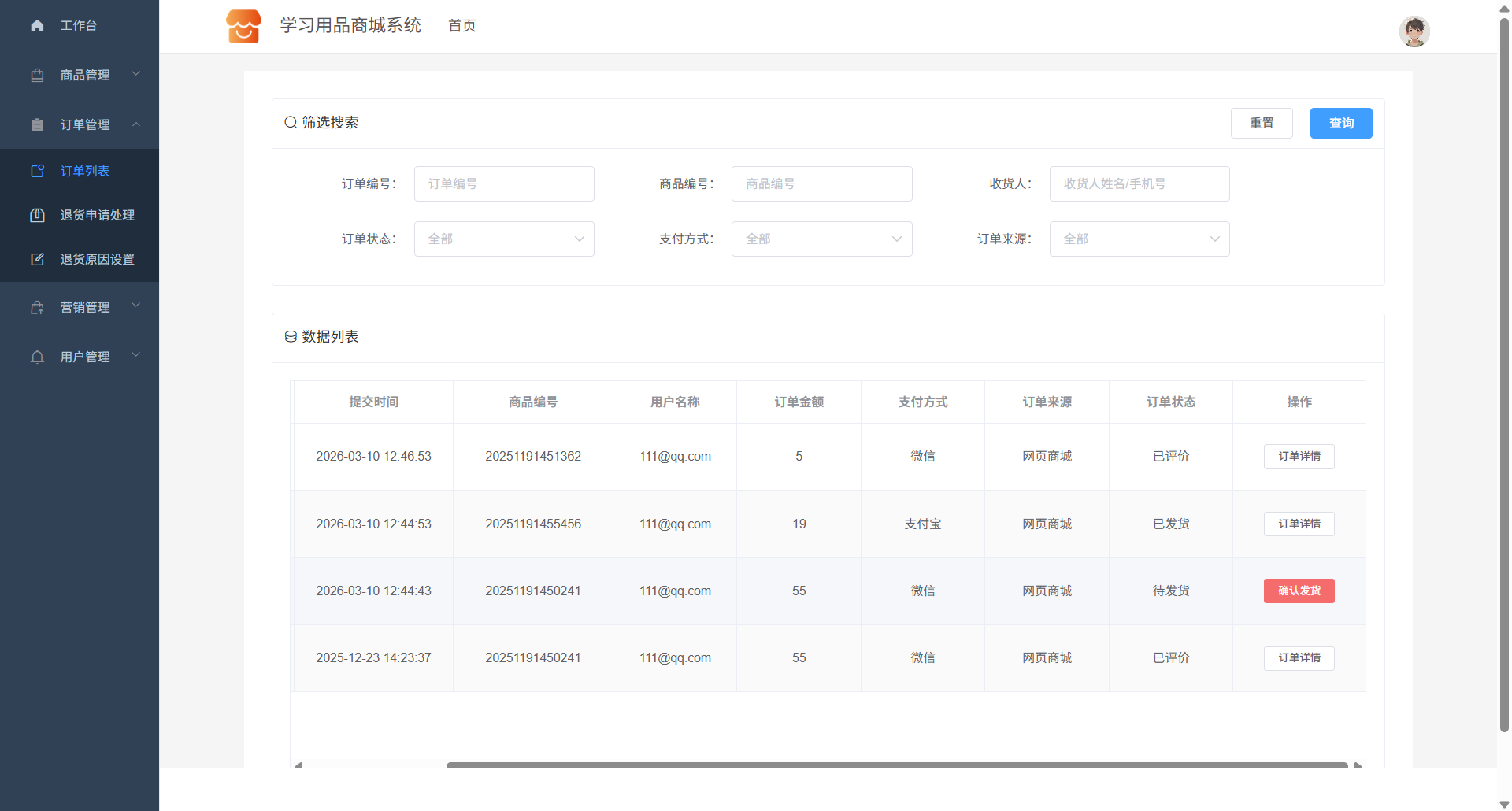Screen dimensions: 1512x811
Task: Click the 重置 button
Action: pos(1261,123)
